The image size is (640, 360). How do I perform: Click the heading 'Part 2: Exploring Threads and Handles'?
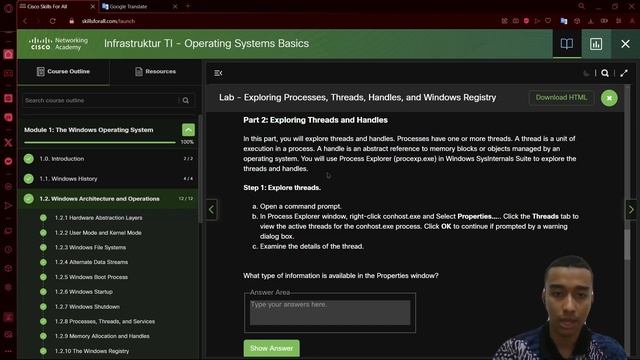[316, 120]
